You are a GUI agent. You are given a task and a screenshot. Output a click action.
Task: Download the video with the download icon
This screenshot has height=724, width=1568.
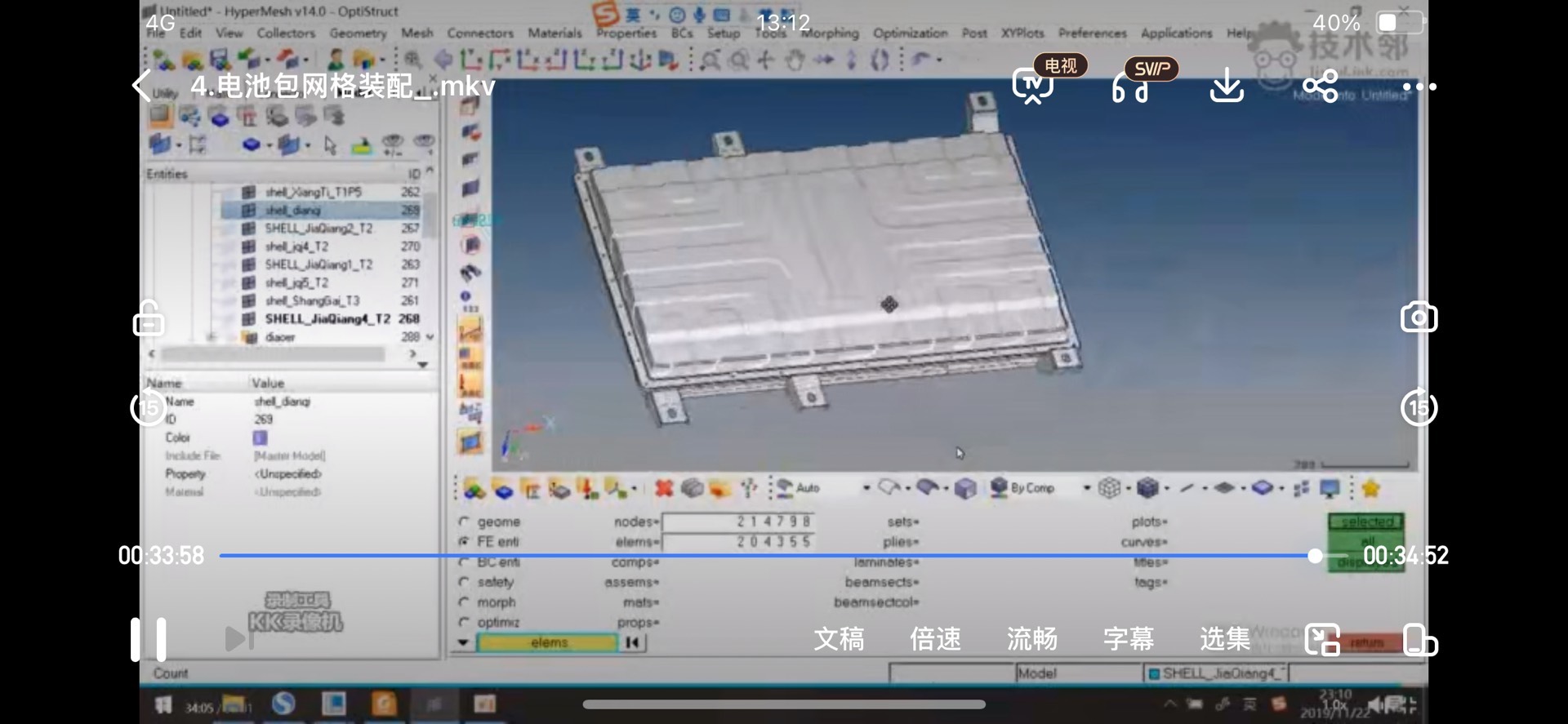pyautogui.click(x=1226, y=86)
